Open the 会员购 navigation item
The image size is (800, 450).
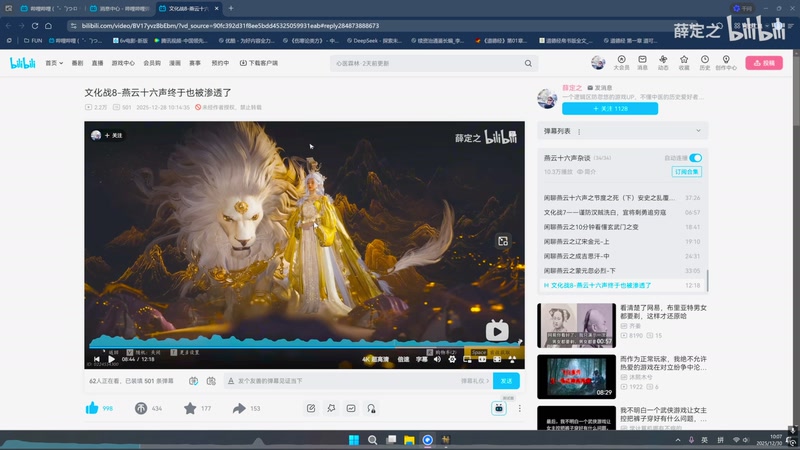(152, 63)
